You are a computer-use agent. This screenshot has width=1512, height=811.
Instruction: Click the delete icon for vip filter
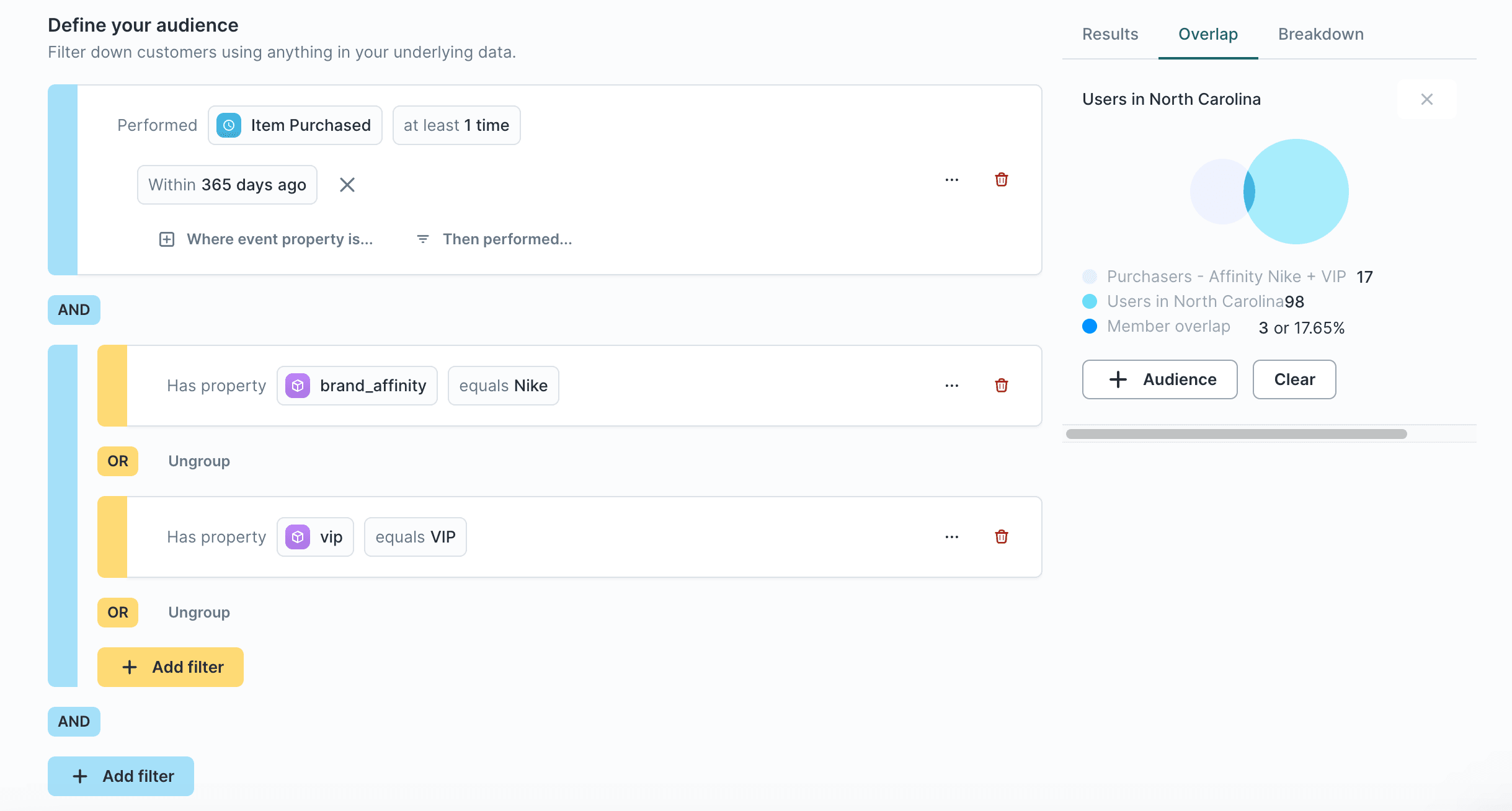tap(1001, 537)
